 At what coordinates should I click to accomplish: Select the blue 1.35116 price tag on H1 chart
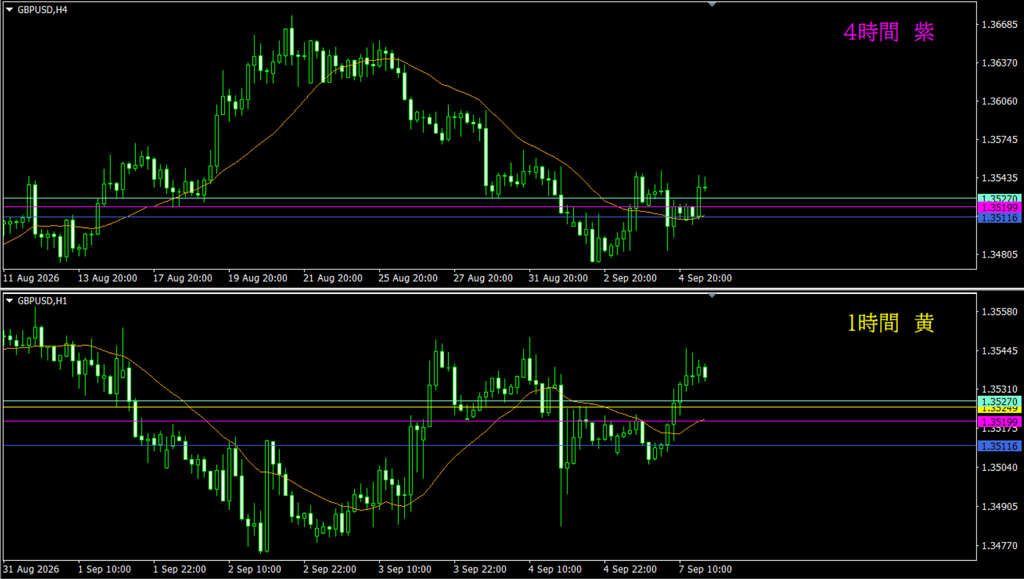(x=999, y=446)
